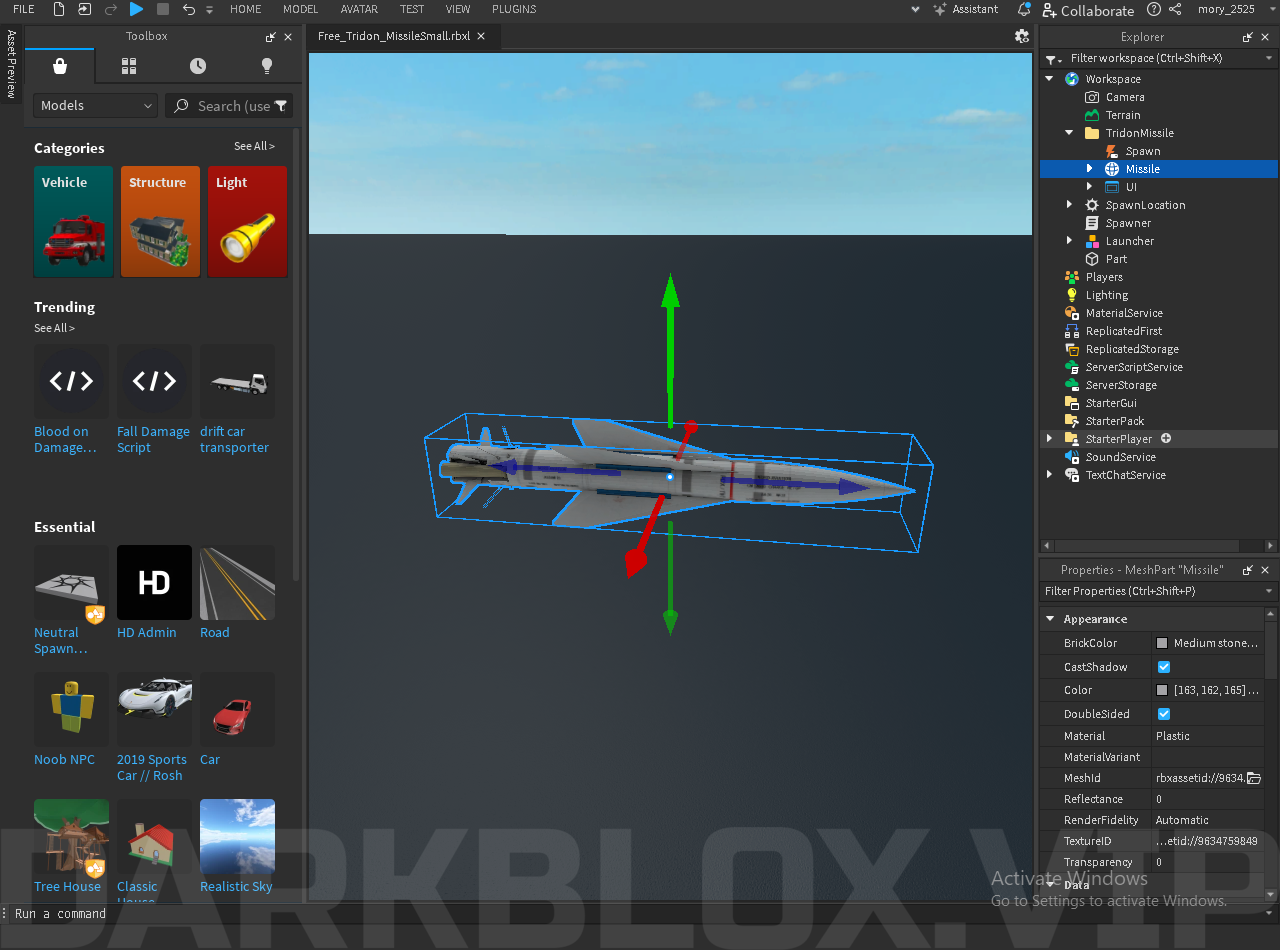Collapse the Workspace tree node
This screenshot has height=950, width=1280.
point(1049,79)
